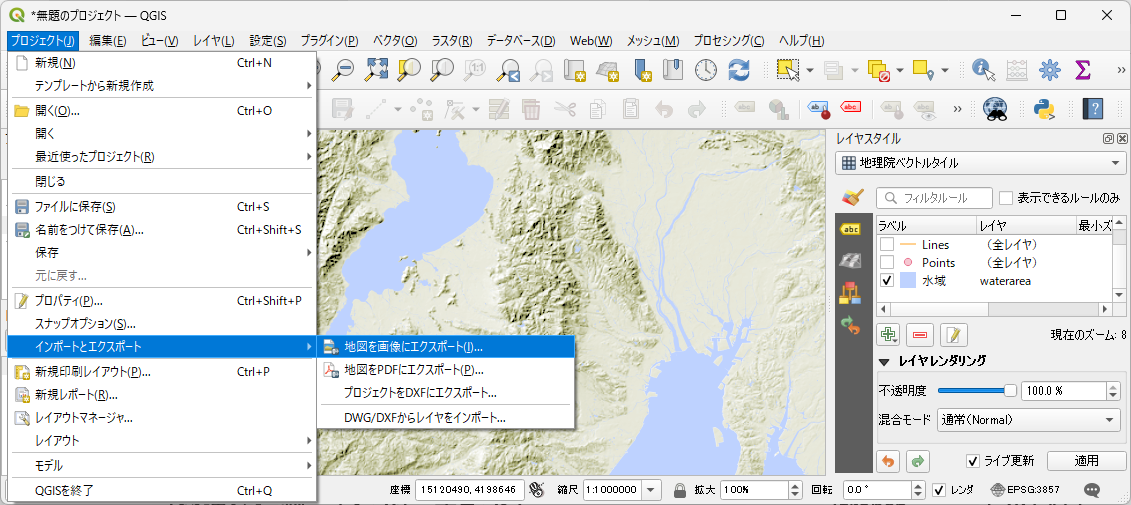Click 名前をつけて保存 menu entry
1131x505 pixels.
[162, 230]
